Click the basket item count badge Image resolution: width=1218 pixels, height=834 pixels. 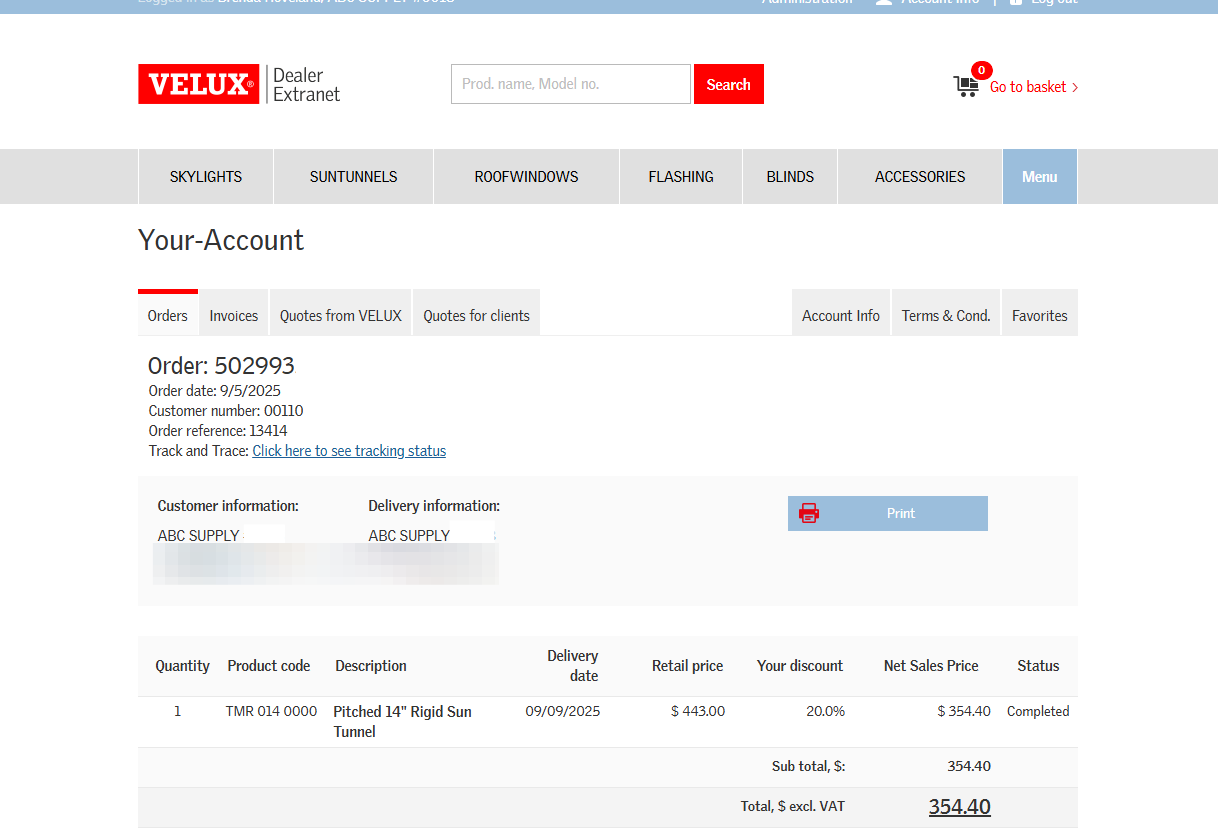pyautogui.click(x=982, y=70)
